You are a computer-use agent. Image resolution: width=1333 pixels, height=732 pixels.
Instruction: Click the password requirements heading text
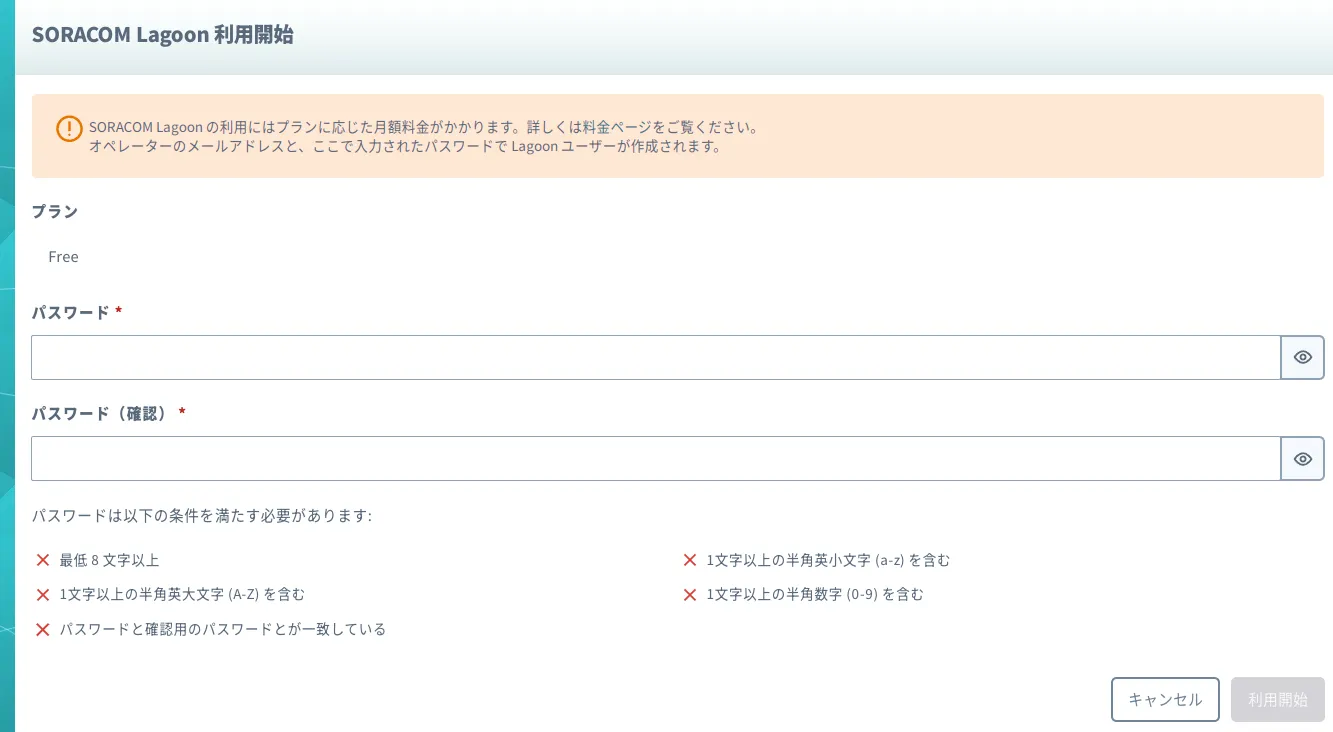201,516
